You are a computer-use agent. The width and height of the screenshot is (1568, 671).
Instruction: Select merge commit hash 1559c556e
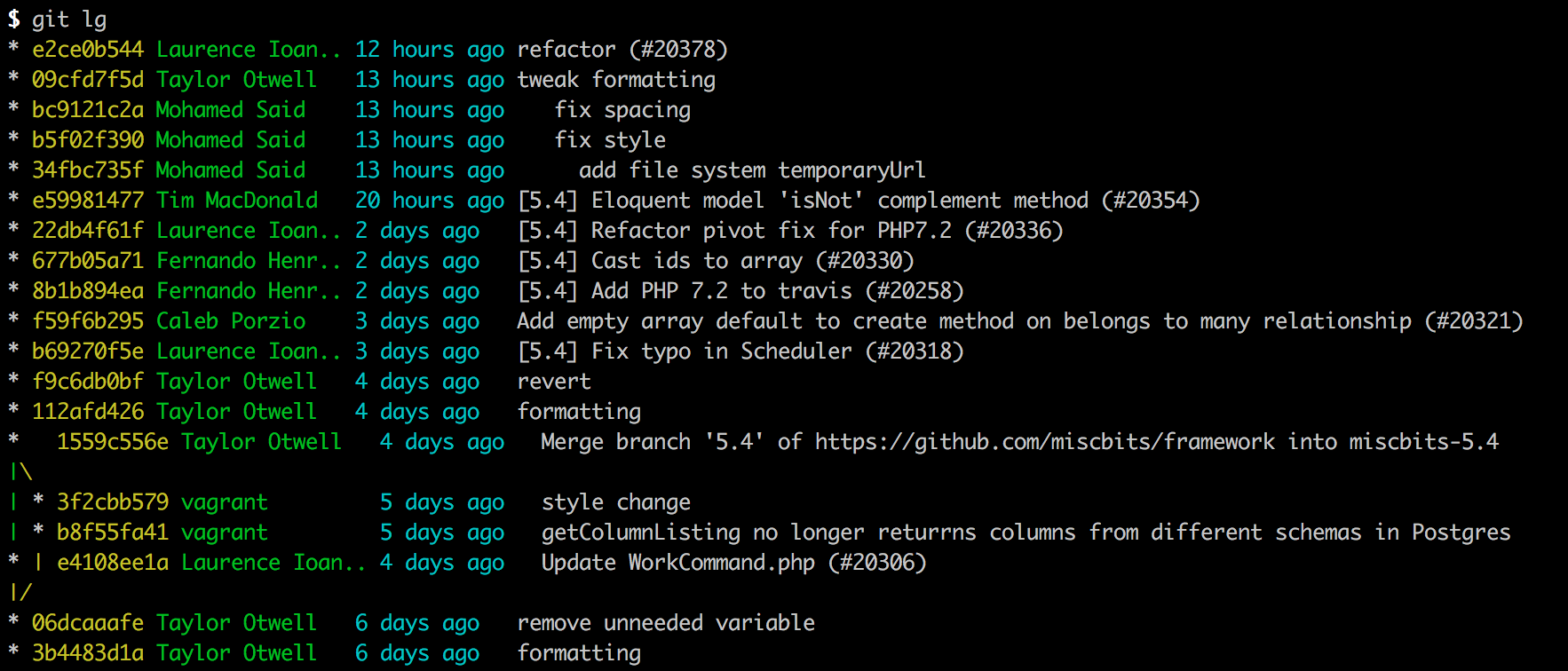(113, 442)
